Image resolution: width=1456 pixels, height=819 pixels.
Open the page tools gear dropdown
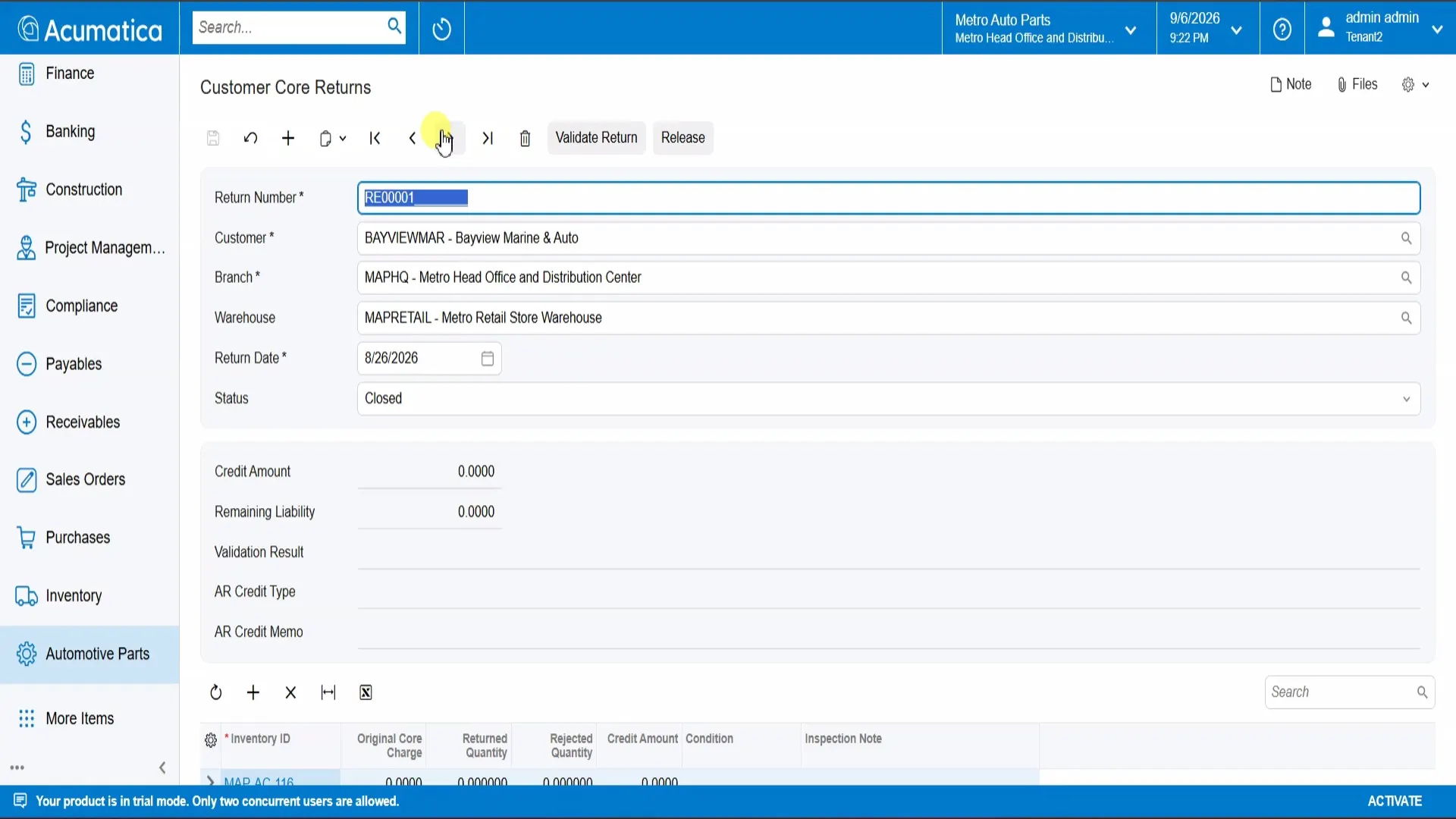1415,85
